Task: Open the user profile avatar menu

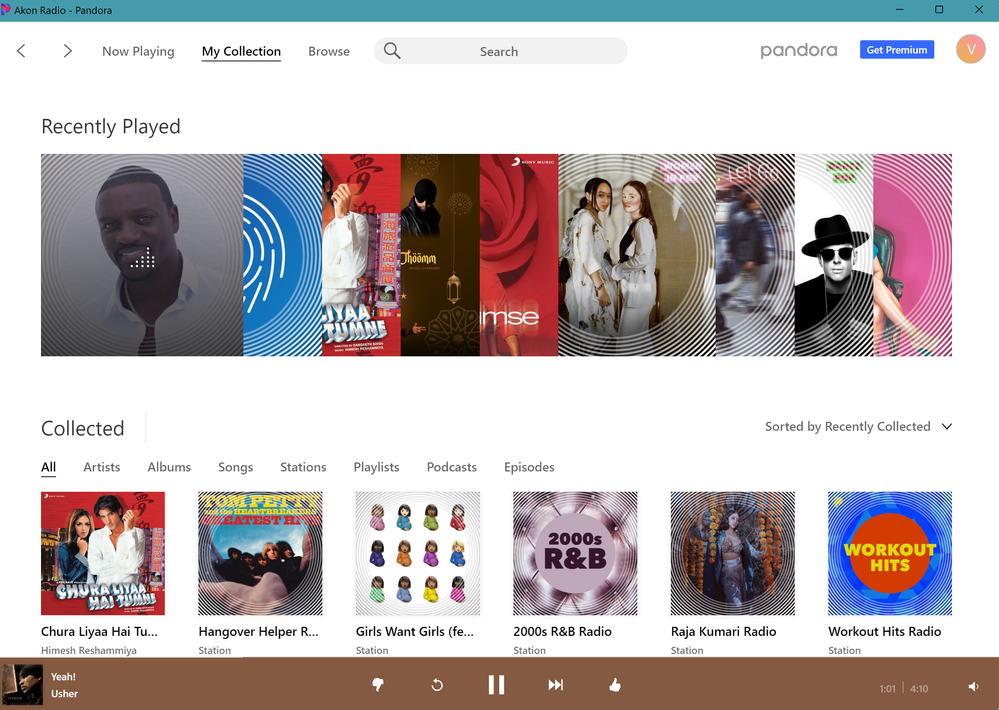Action: (970, 49)
